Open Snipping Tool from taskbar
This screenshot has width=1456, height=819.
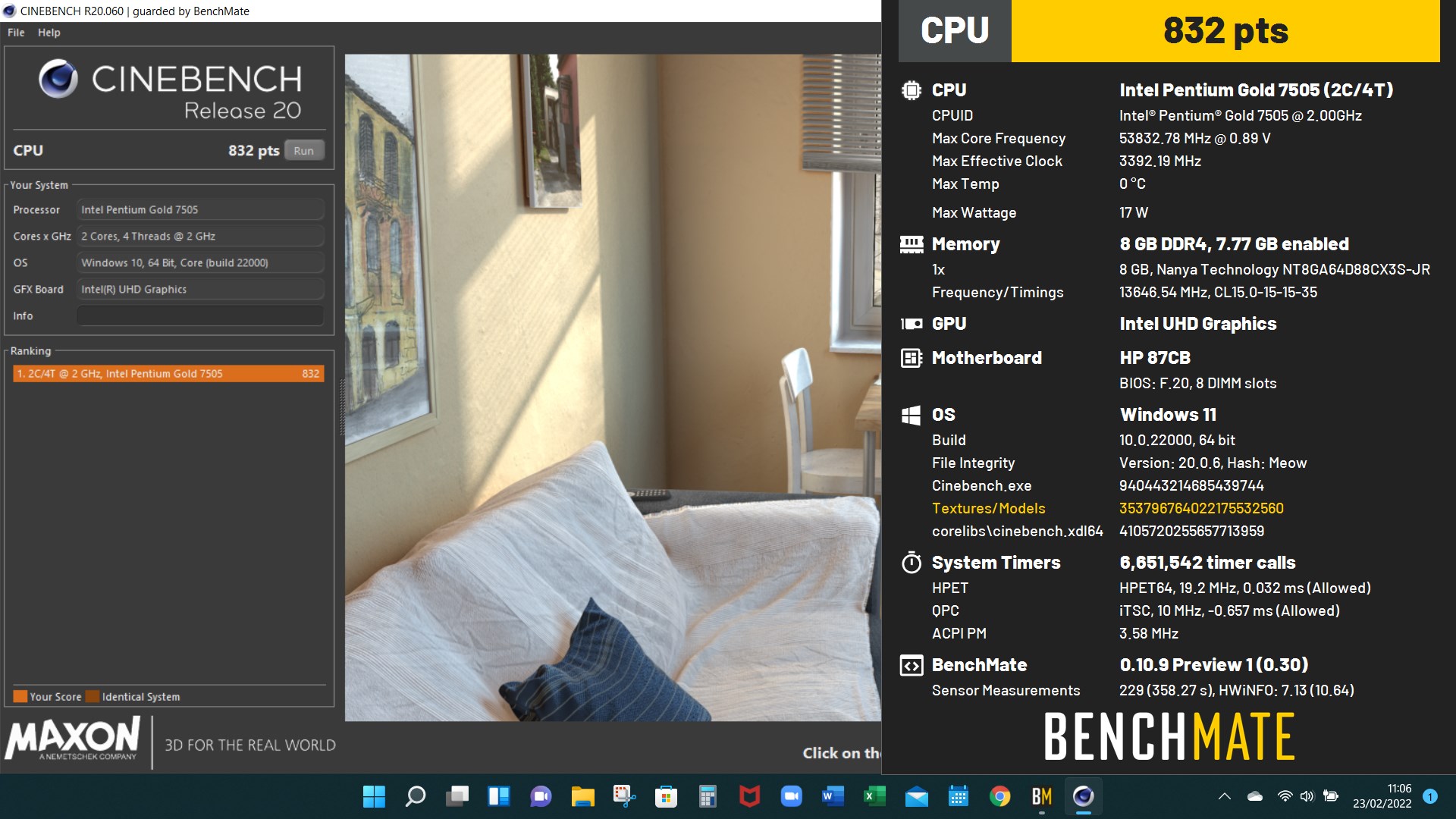coord(624,796)
